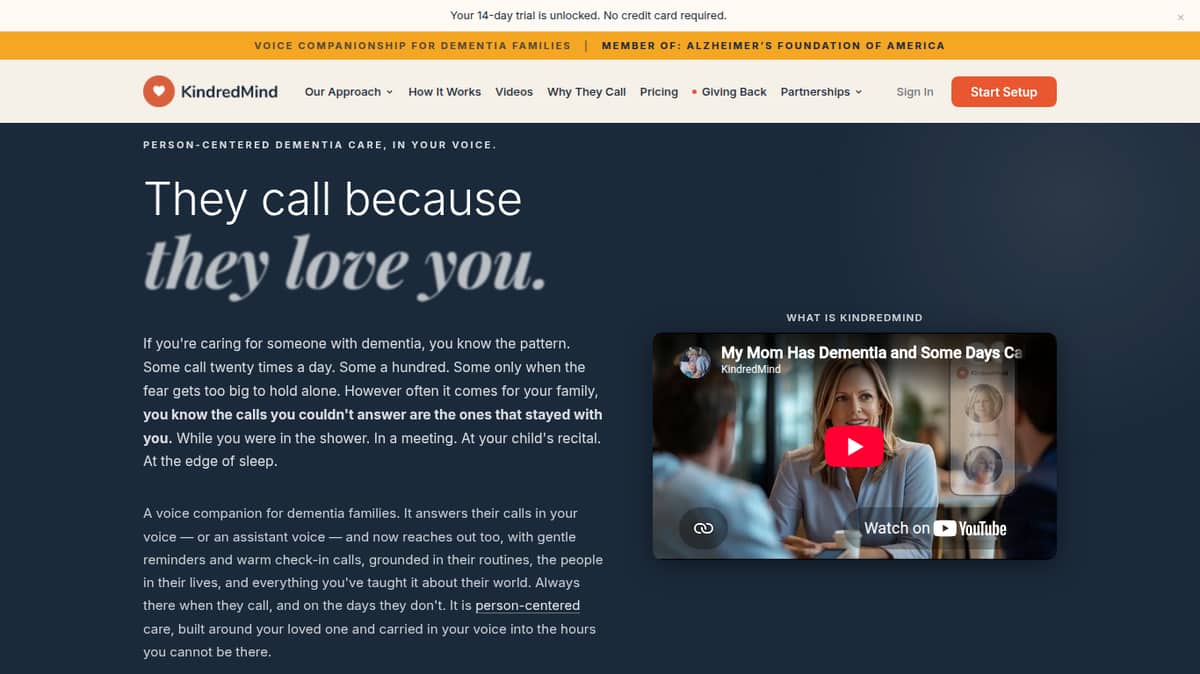Click the Voice Companionship for Dementia Families text

pos(412,46)
